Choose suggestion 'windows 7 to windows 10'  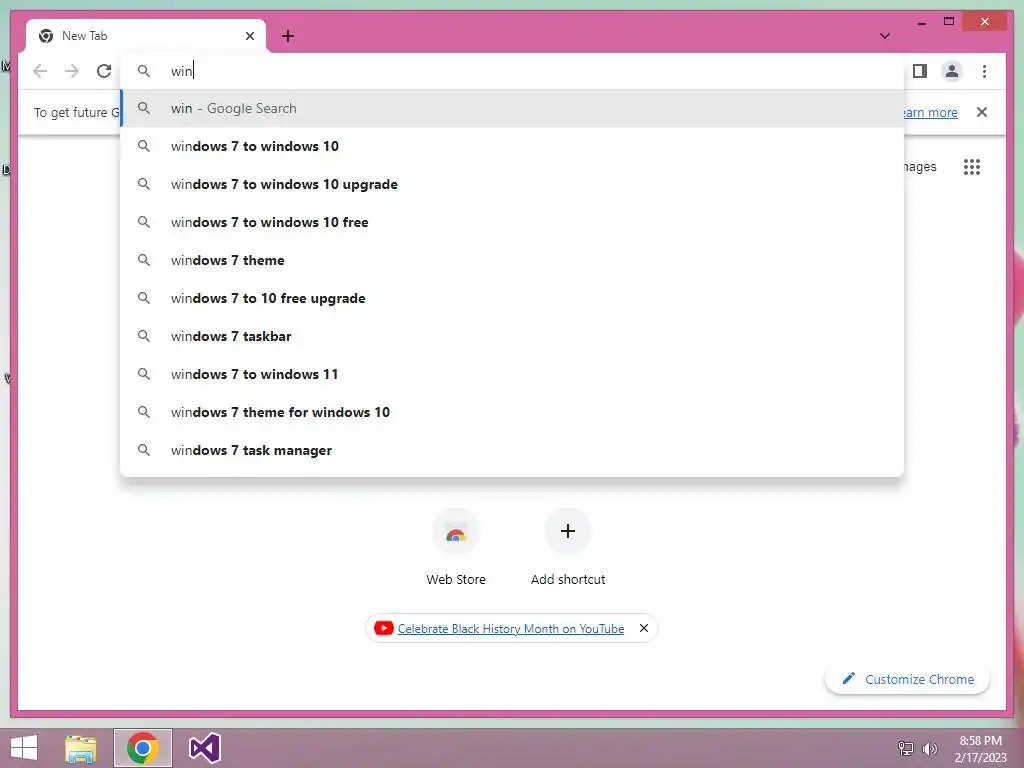tap(513, 146)
